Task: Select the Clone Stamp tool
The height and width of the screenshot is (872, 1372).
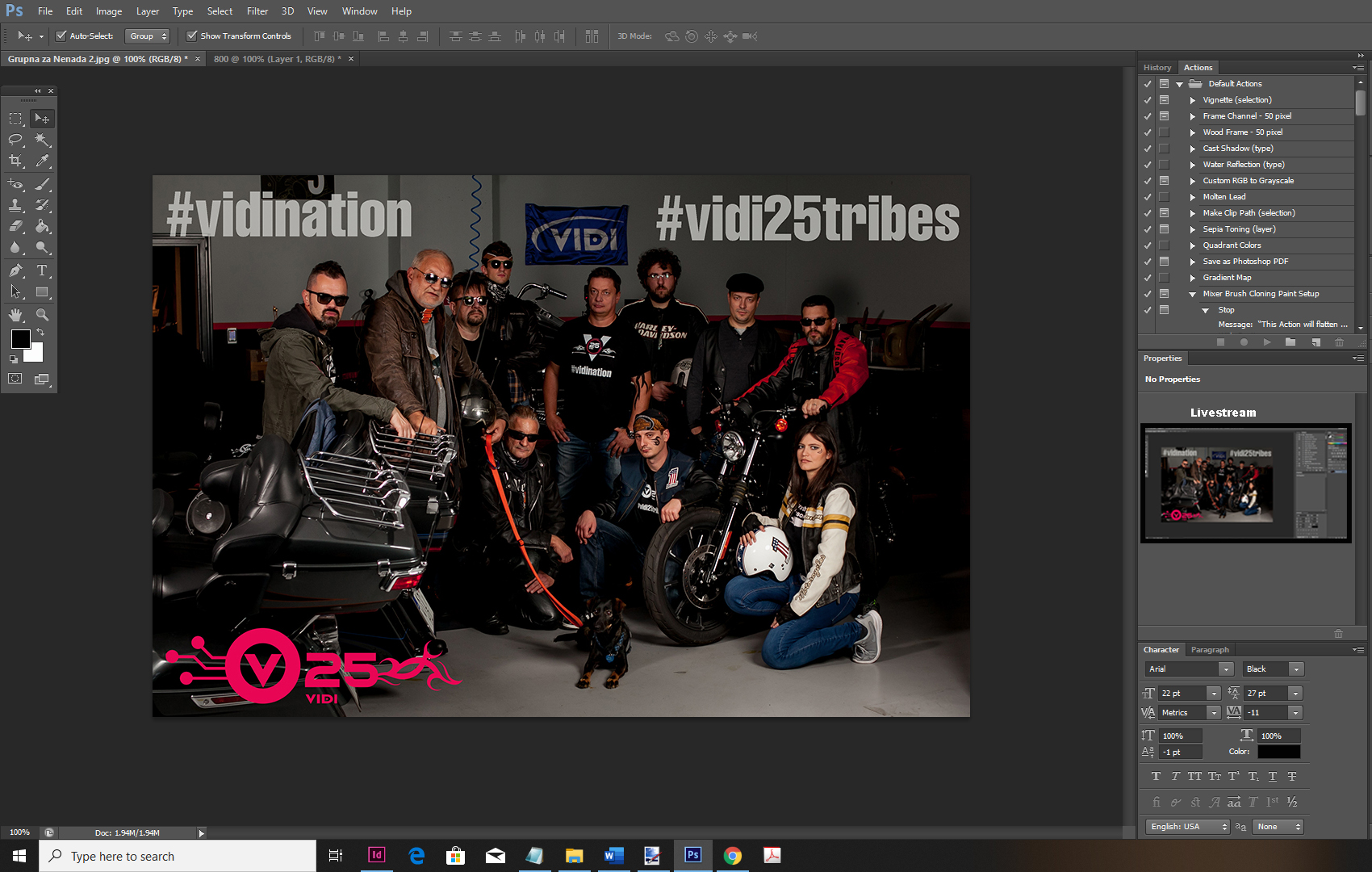Action: [x=15, y=205]
